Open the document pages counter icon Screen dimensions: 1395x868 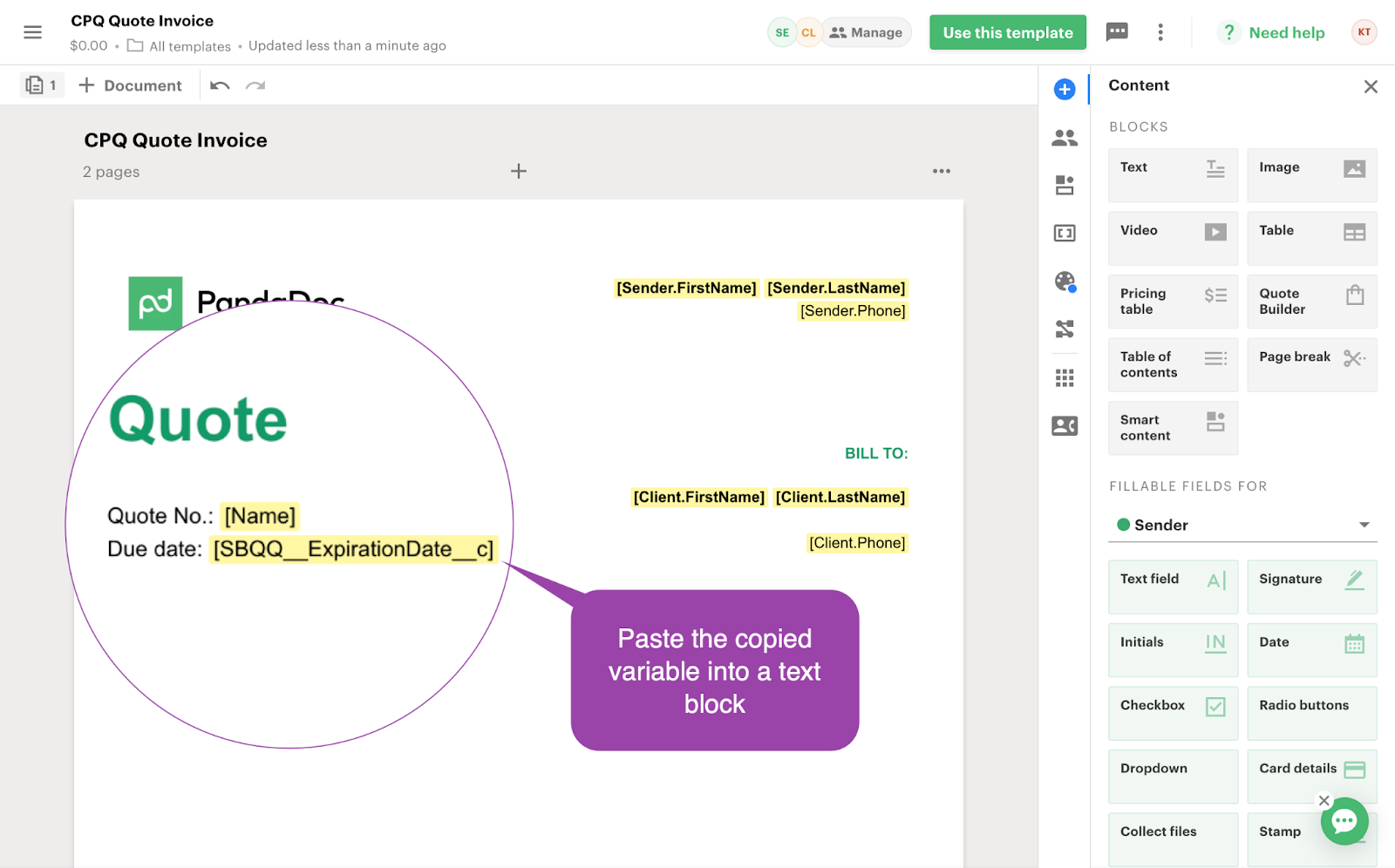[x=41, y=85]
